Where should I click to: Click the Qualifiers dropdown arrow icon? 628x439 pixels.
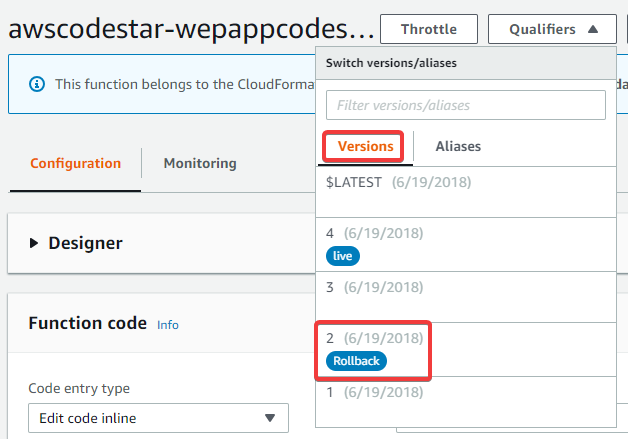(593, 29)
